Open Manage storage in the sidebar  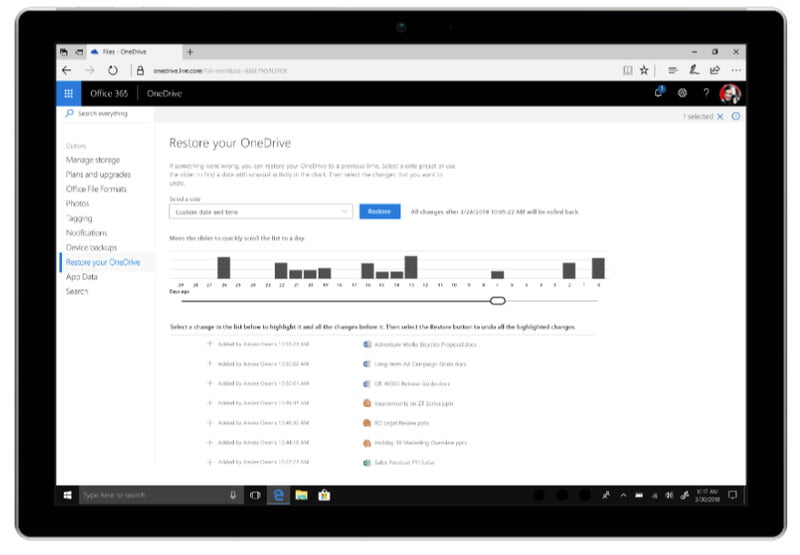coord(93,160)
